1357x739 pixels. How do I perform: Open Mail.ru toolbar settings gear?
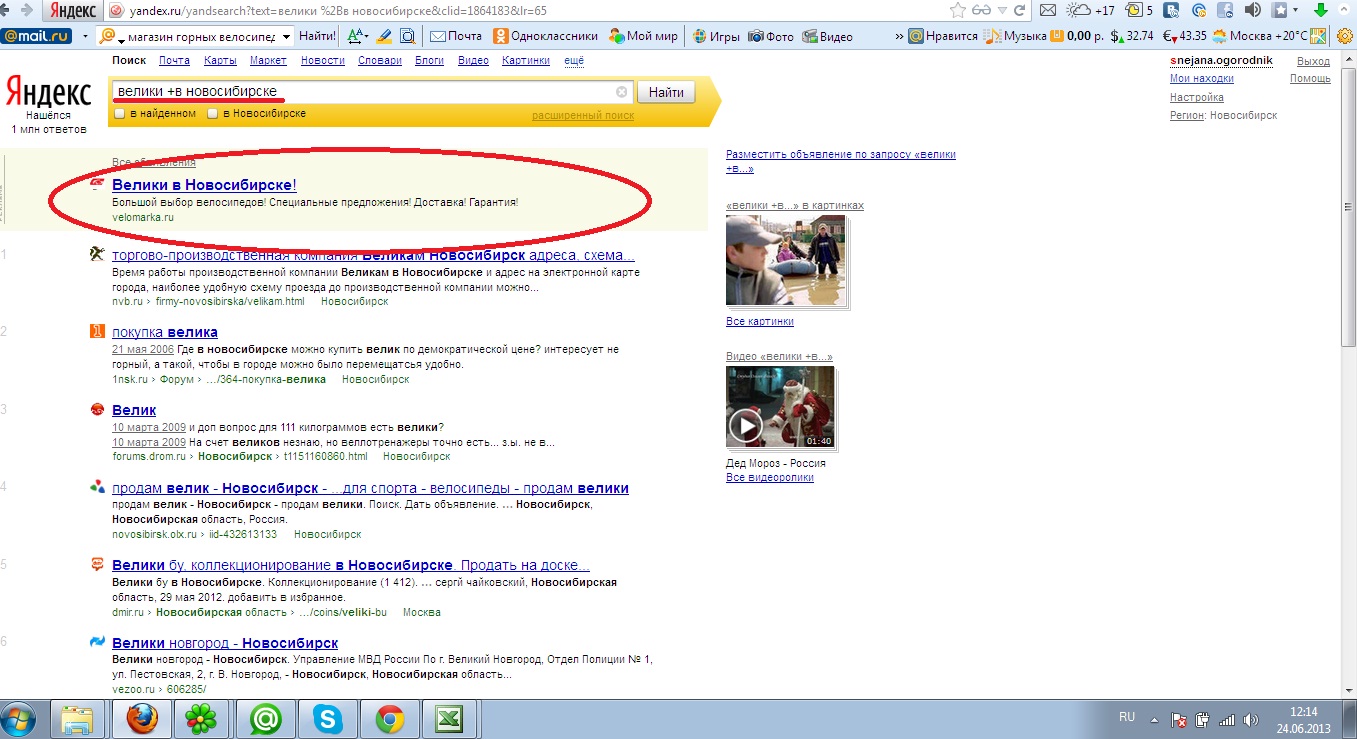coord(1345,36)
